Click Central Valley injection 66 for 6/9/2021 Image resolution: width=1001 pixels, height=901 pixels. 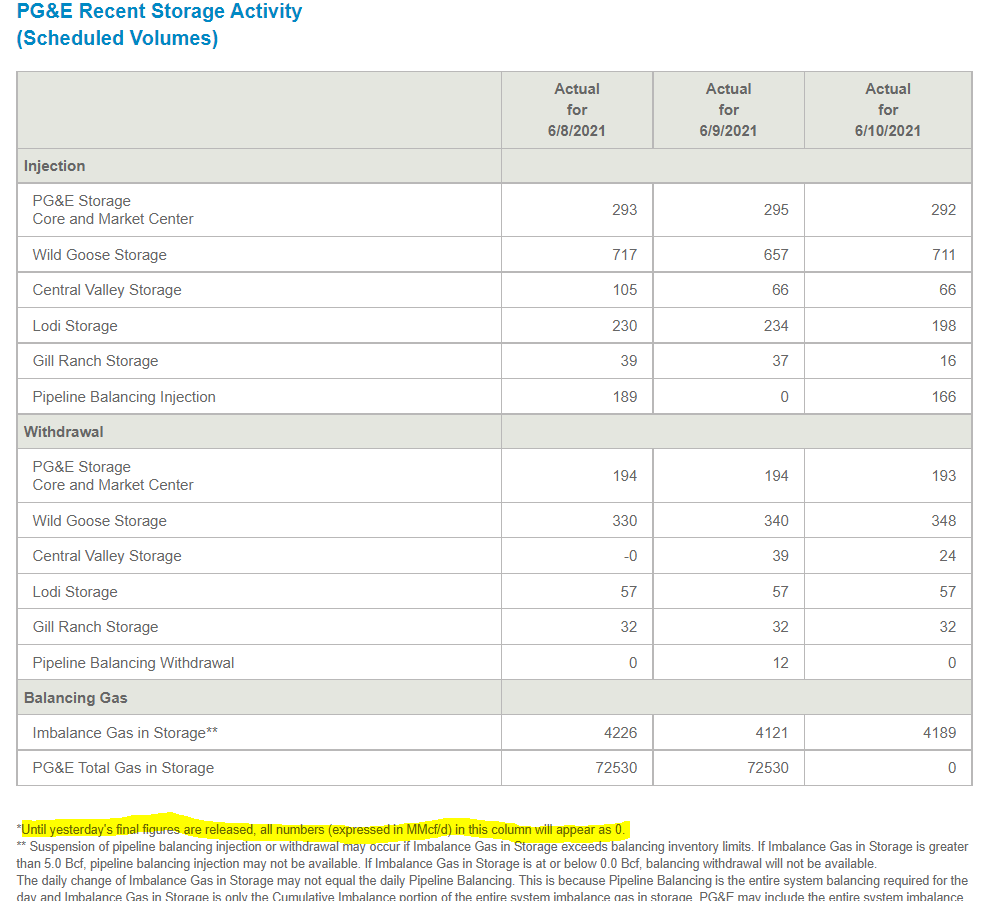780,290
